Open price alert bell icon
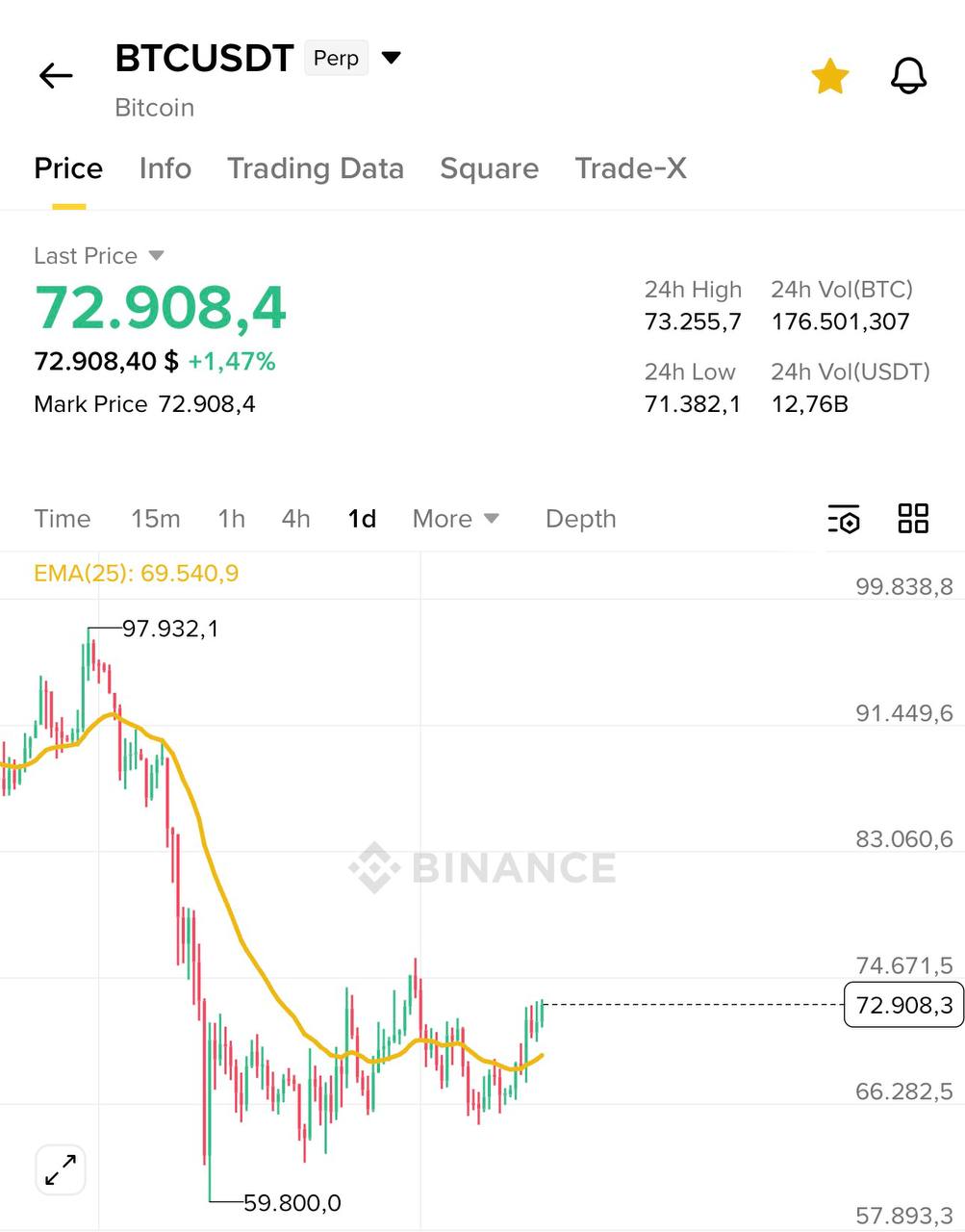The height and width of the screenshot is (1232, 965). 908,76
